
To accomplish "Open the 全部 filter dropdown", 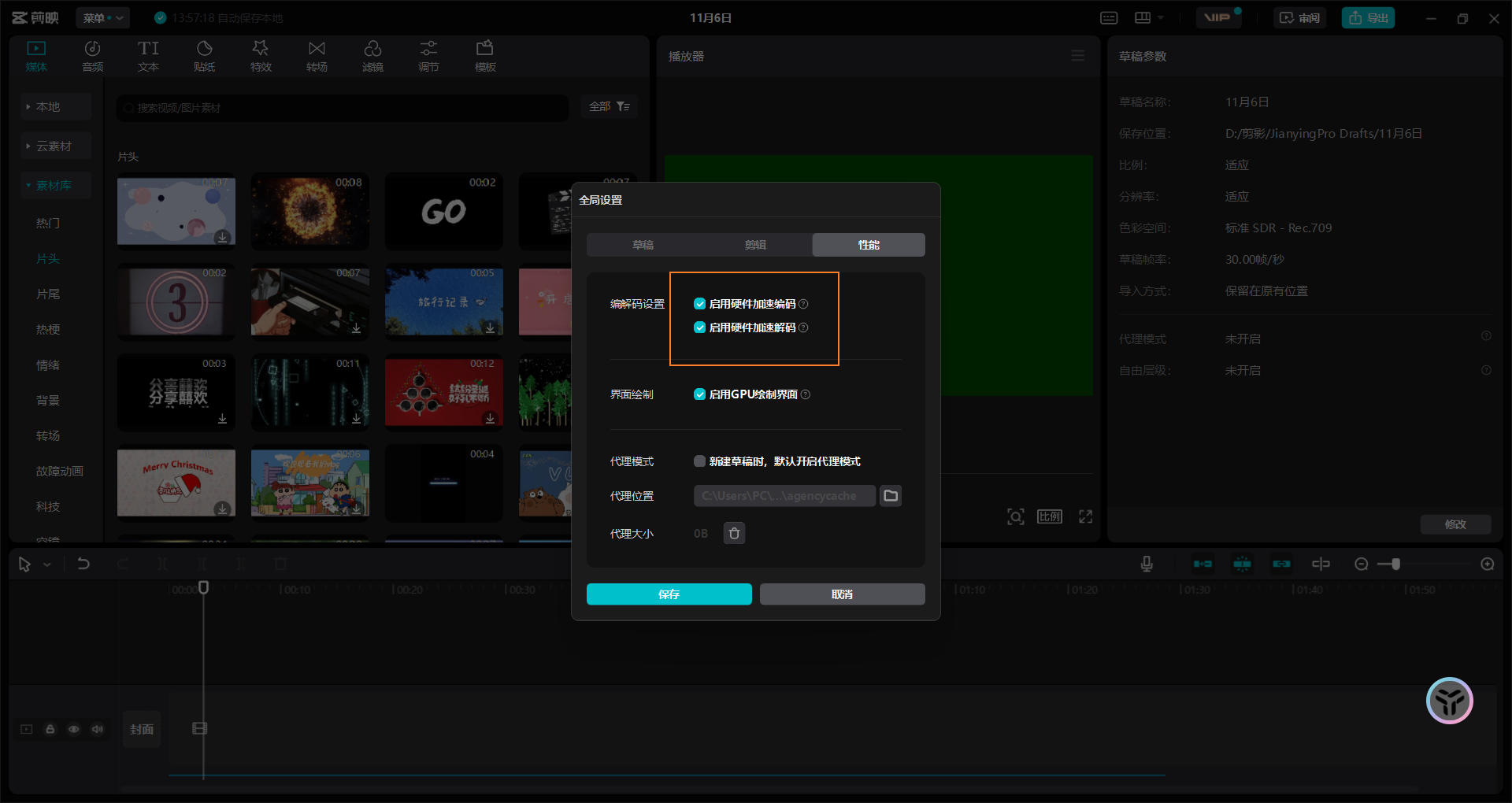I will click(x=610, y=106).
